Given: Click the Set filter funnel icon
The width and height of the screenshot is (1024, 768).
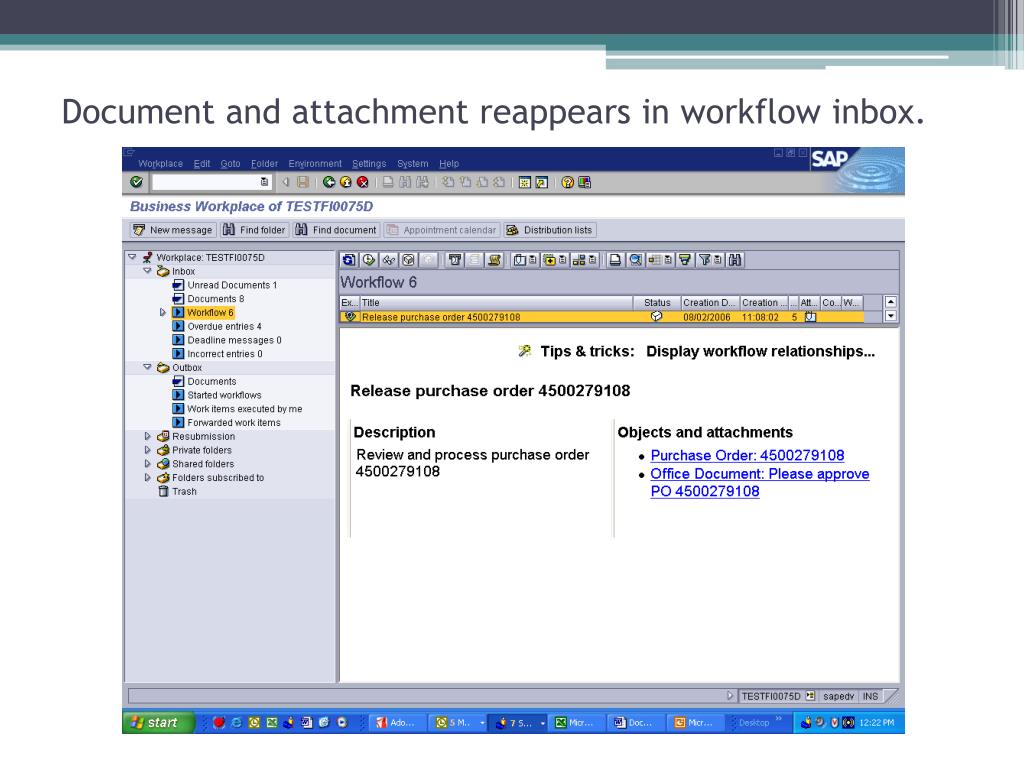Looking at the screenshot, I should 705,260.
